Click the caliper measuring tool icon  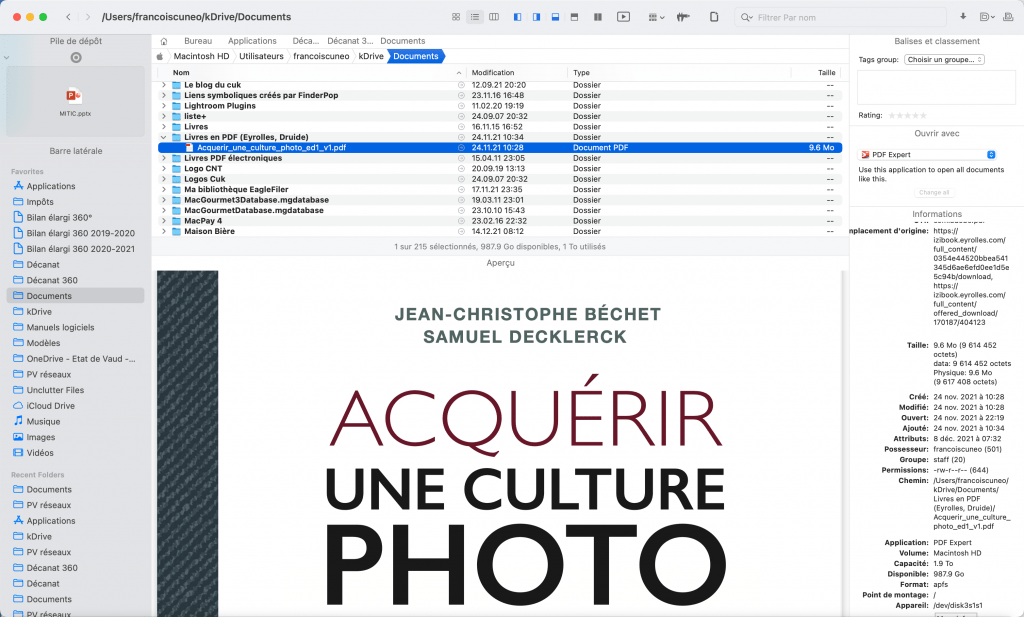(683, 17)
